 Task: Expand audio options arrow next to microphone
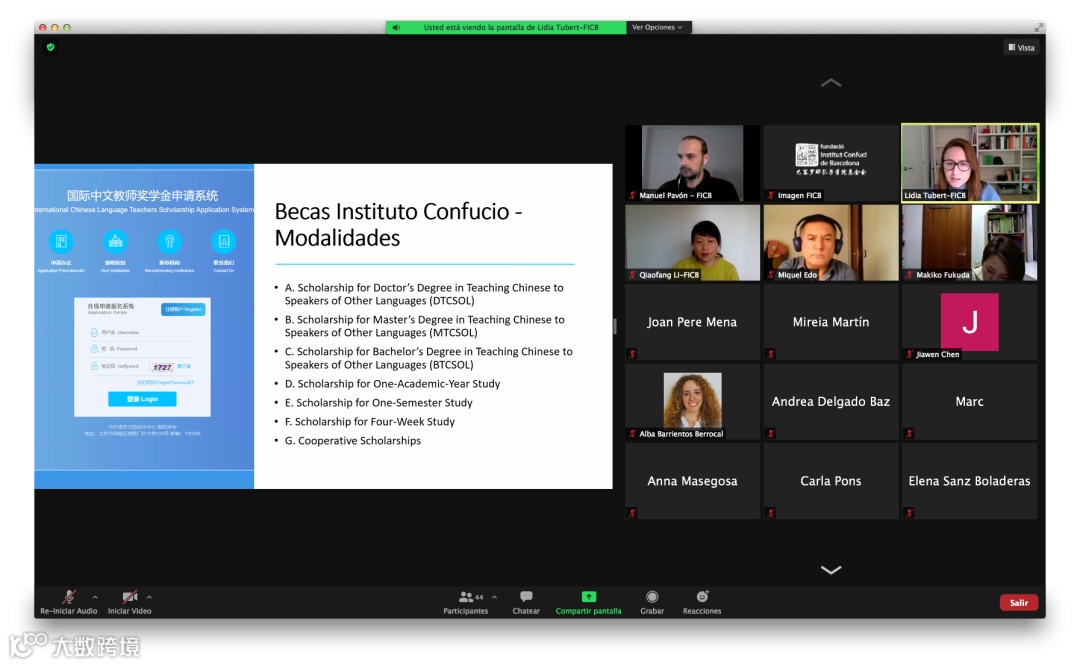(x=95, y=597)
